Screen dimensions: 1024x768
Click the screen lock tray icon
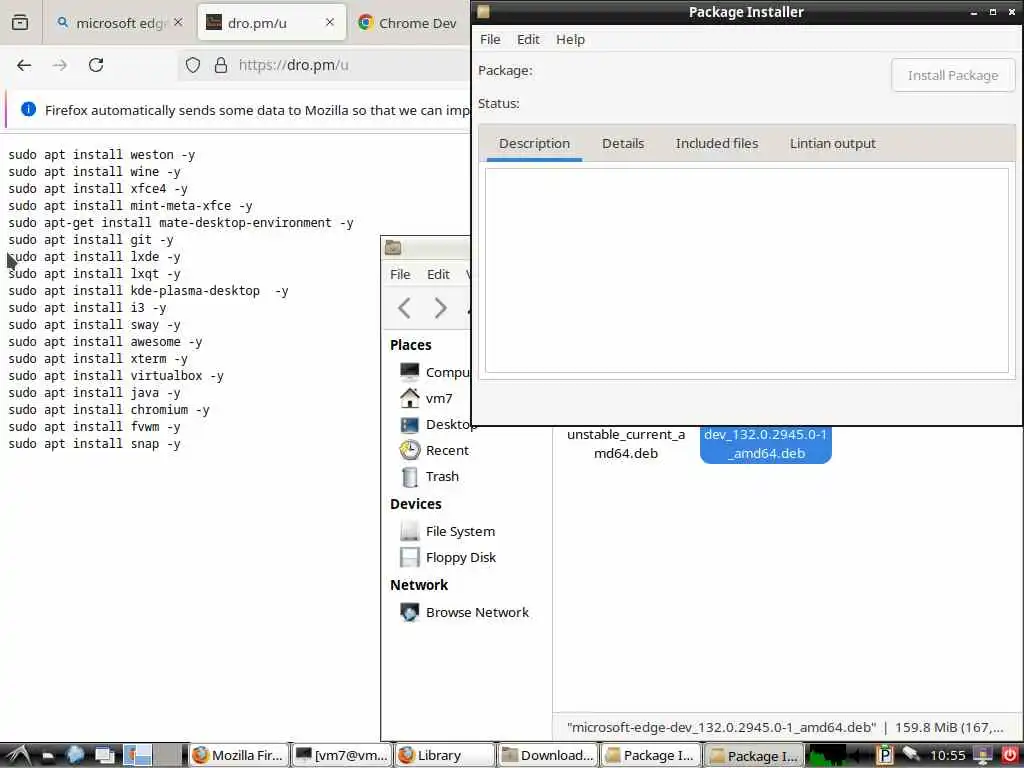click(x=983, y=756)
